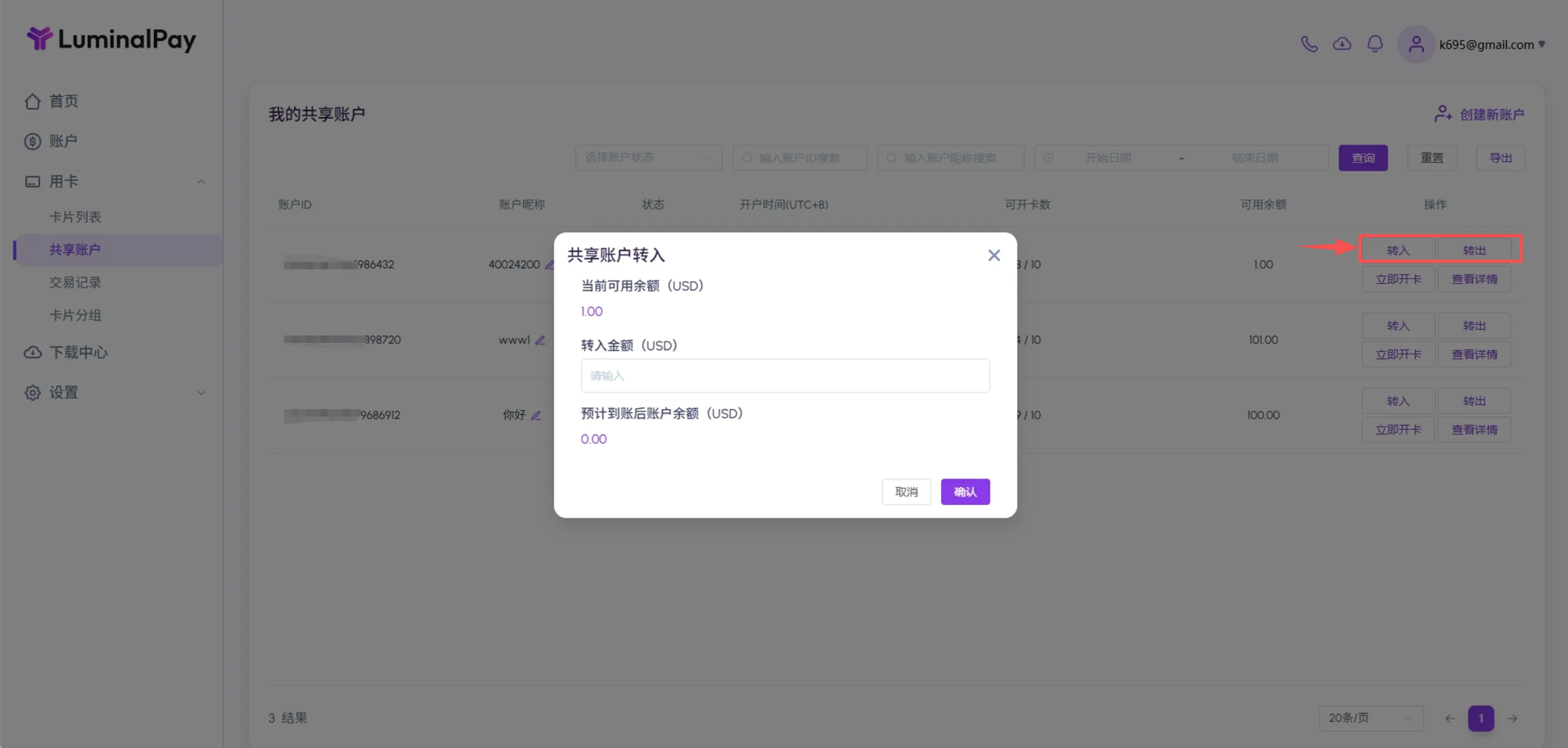The image size is (1568, 748).
Task: Click the 开始日期 date field
Action: click(x=1107, y=158)
